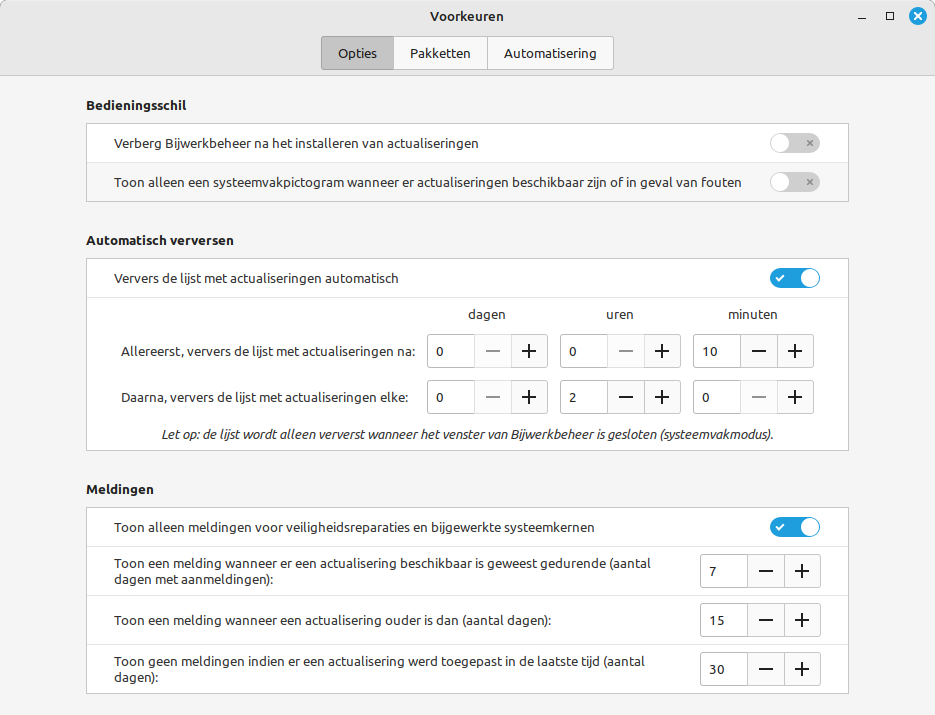Click the '30' days input box

coord(723,669)
